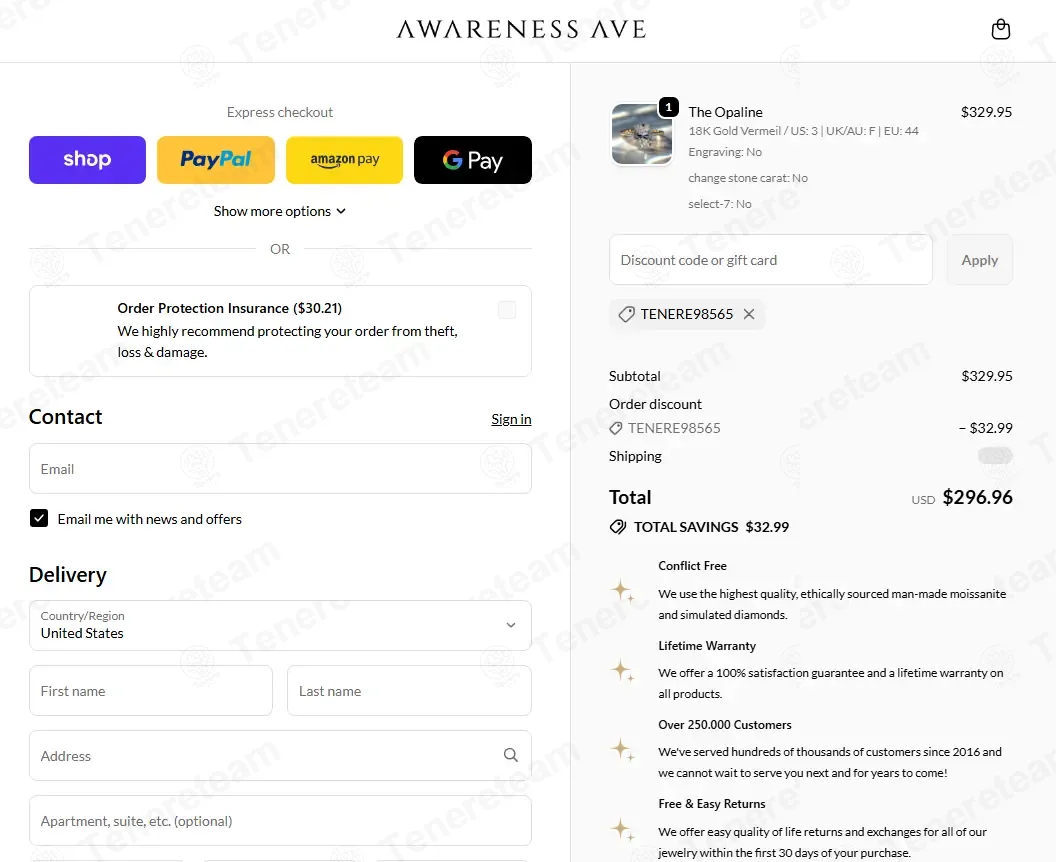
Task: Open the shopping bag cart icon
Action: pos(1001,29)
